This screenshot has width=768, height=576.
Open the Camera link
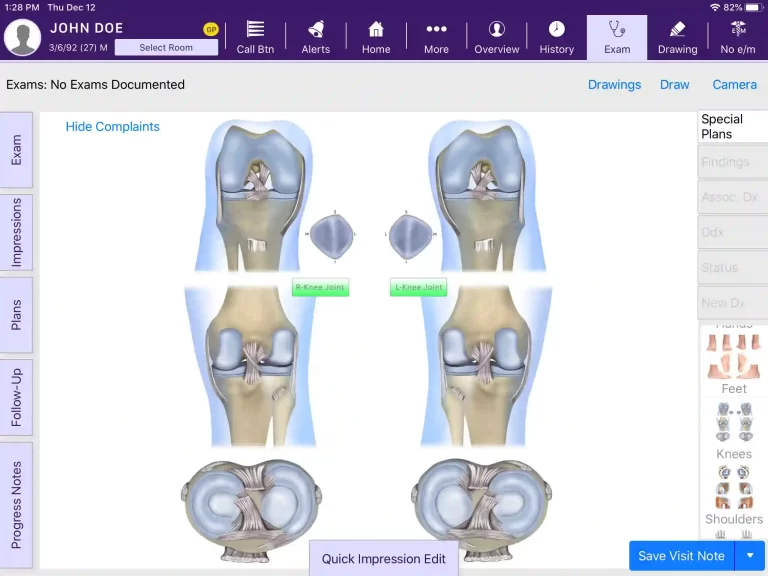tap(734, 85)
